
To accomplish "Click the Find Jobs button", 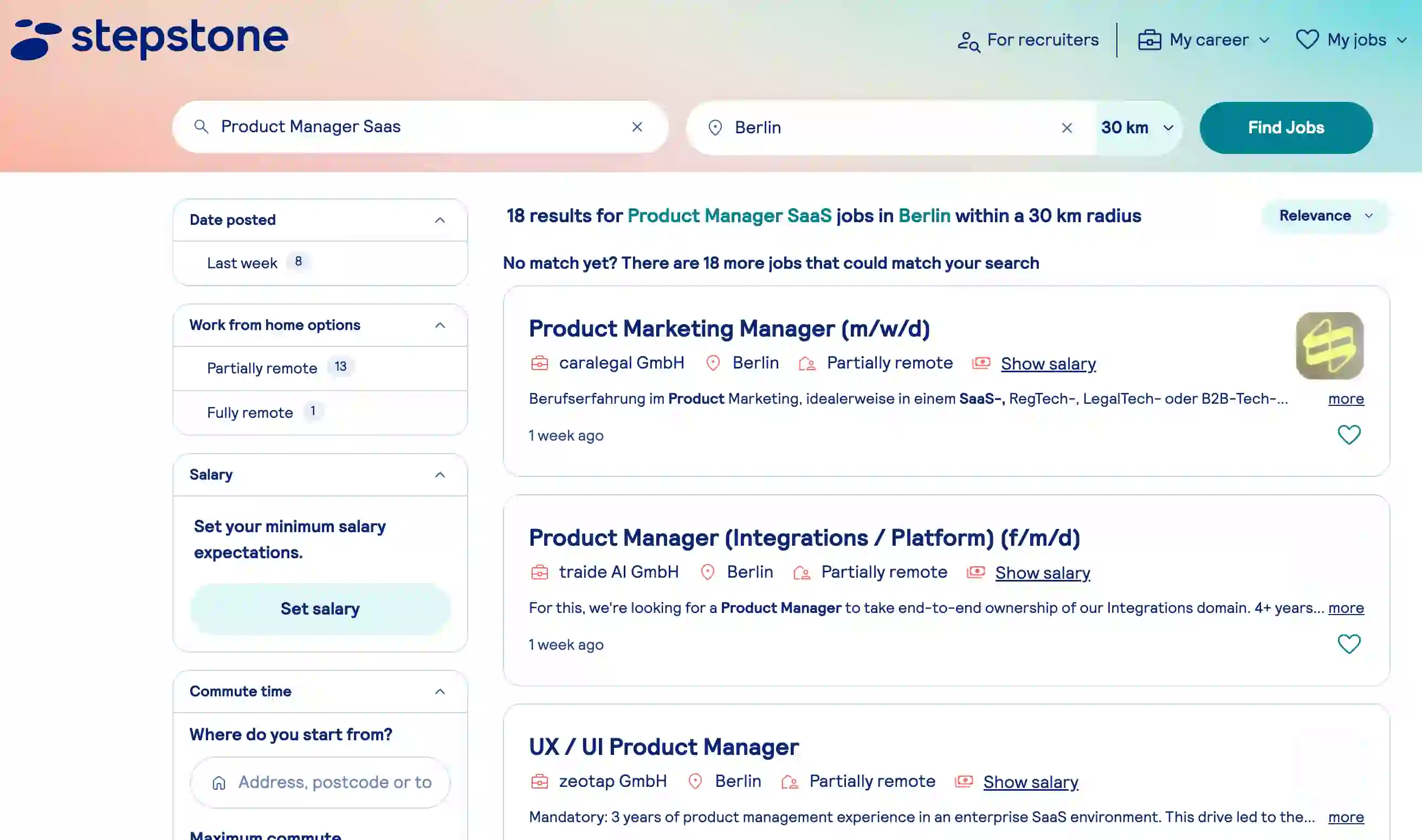I will [x=1285, y=127].
